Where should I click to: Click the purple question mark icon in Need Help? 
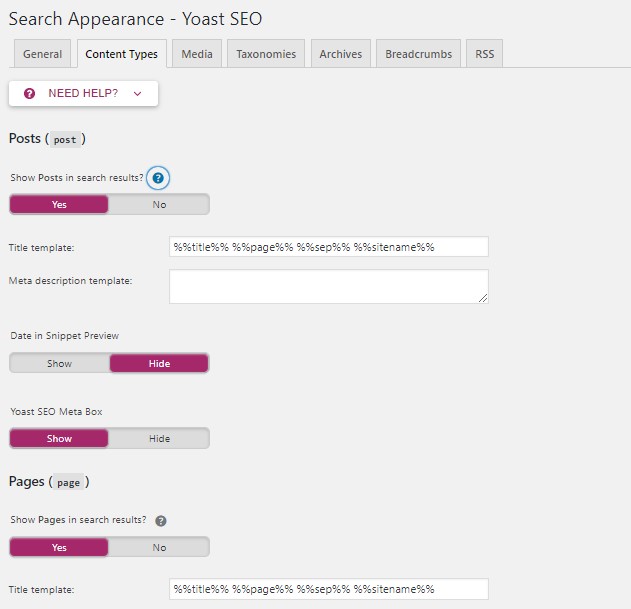coord(29,93)
